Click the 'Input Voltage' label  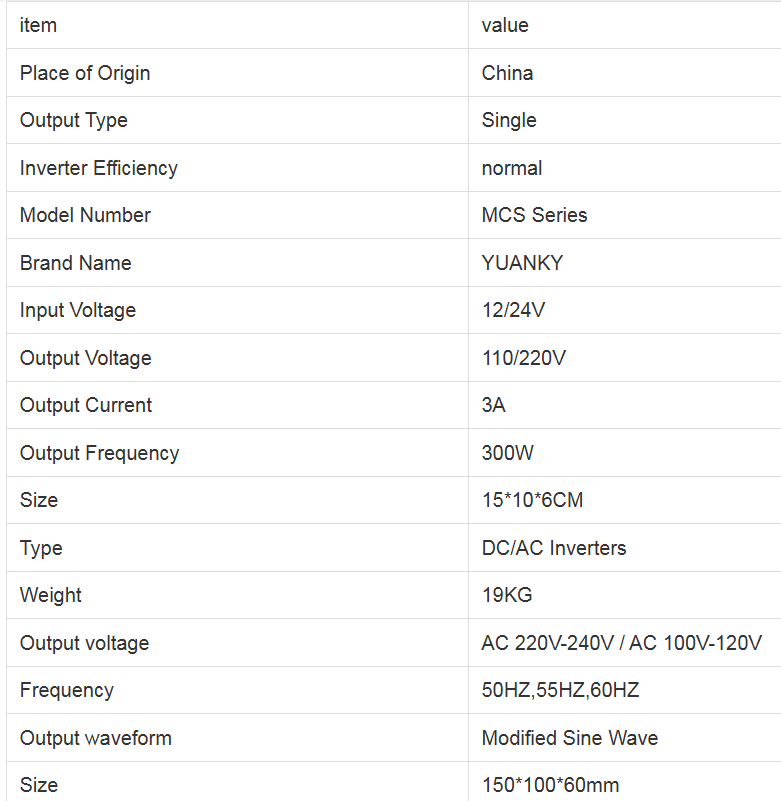coord(78,310)
